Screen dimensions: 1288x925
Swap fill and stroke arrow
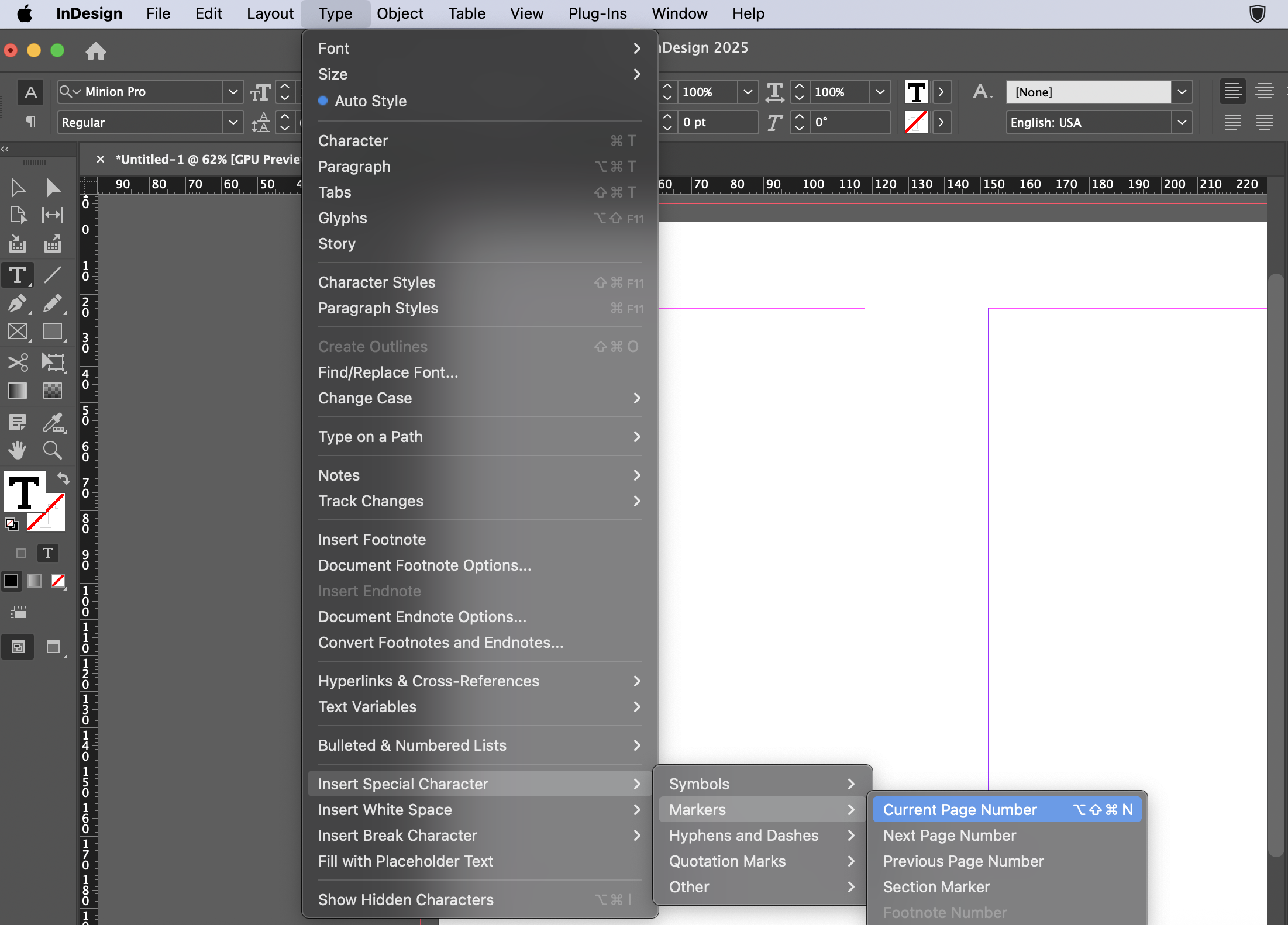tap(63, 479)
